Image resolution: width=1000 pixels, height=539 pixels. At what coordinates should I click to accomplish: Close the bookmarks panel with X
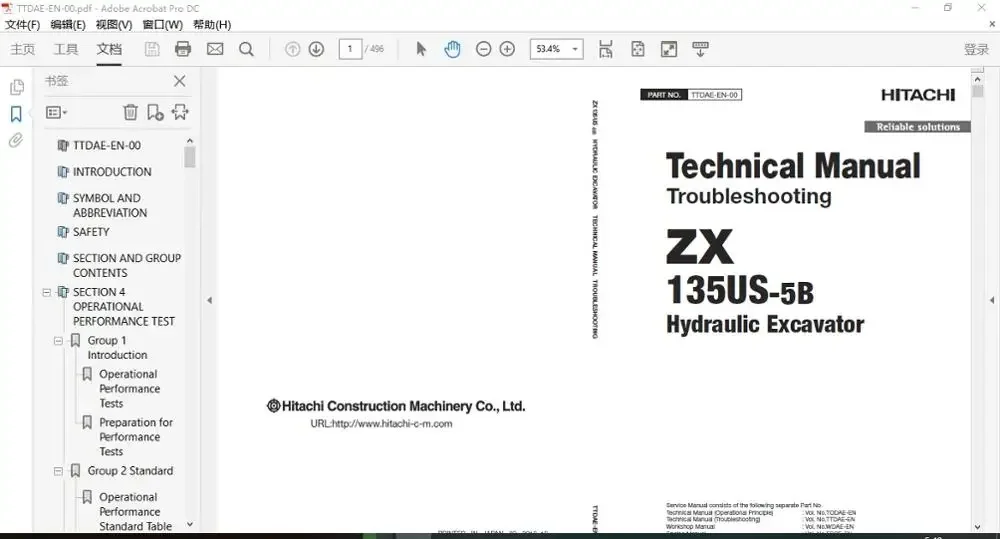pyautogui.click(x=180, y=81)
